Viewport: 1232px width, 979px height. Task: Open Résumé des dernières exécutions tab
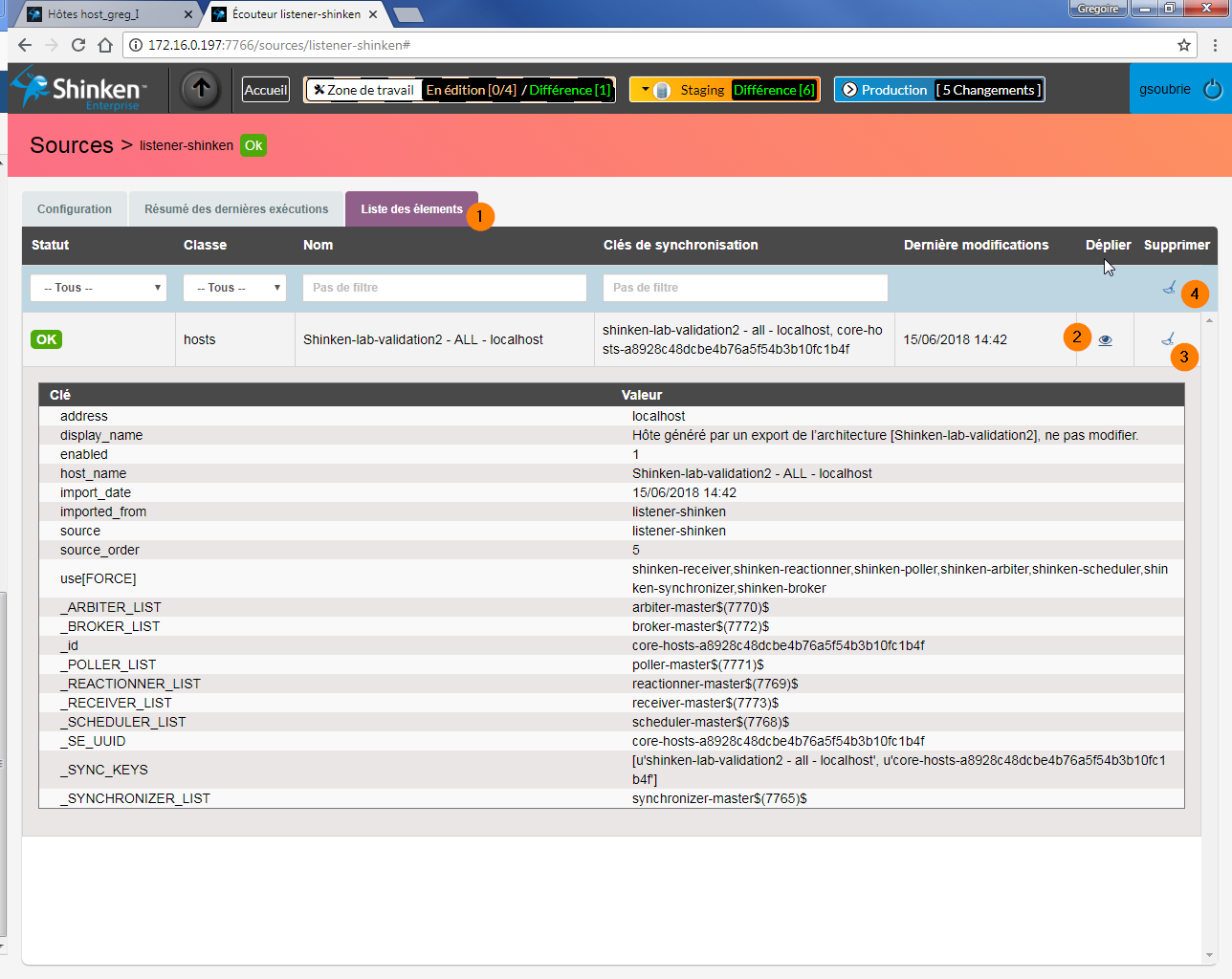coord(236,209)
